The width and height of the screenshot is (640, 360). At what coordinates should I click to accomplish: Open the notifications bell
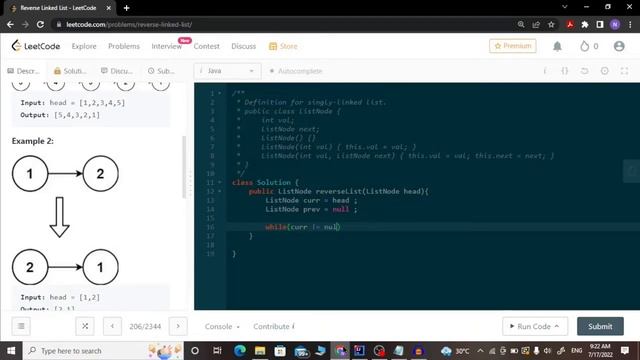[x=557, y=46]
